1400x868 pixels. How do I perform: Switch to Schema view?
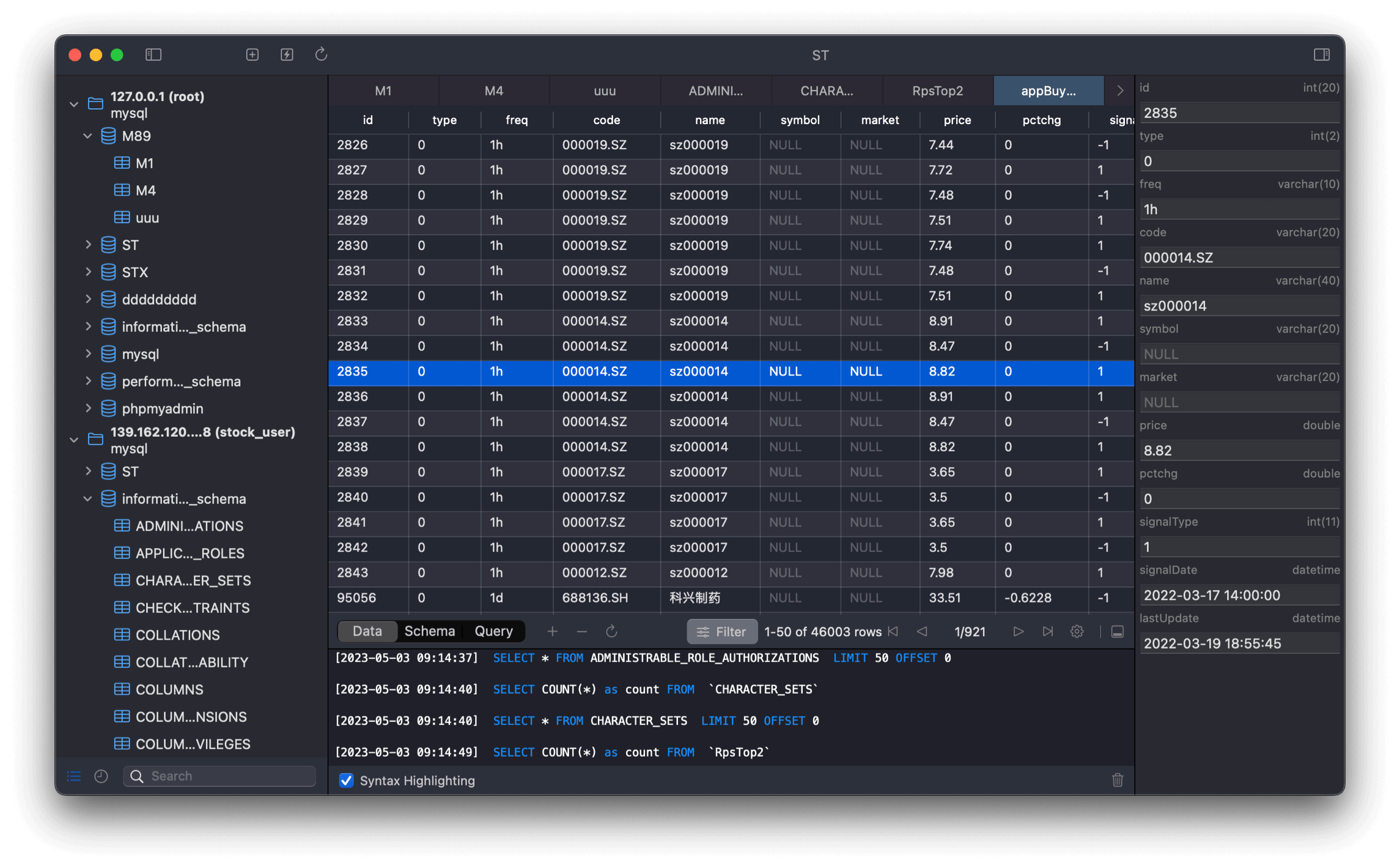pyautogui.click(x=429, y=631)
